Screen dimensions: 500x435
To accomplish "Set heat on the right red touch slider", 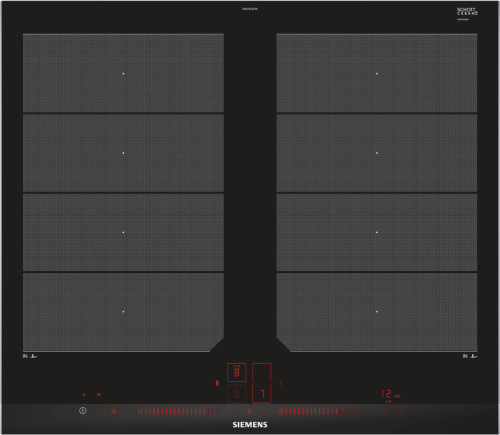I will coord(319,412).
